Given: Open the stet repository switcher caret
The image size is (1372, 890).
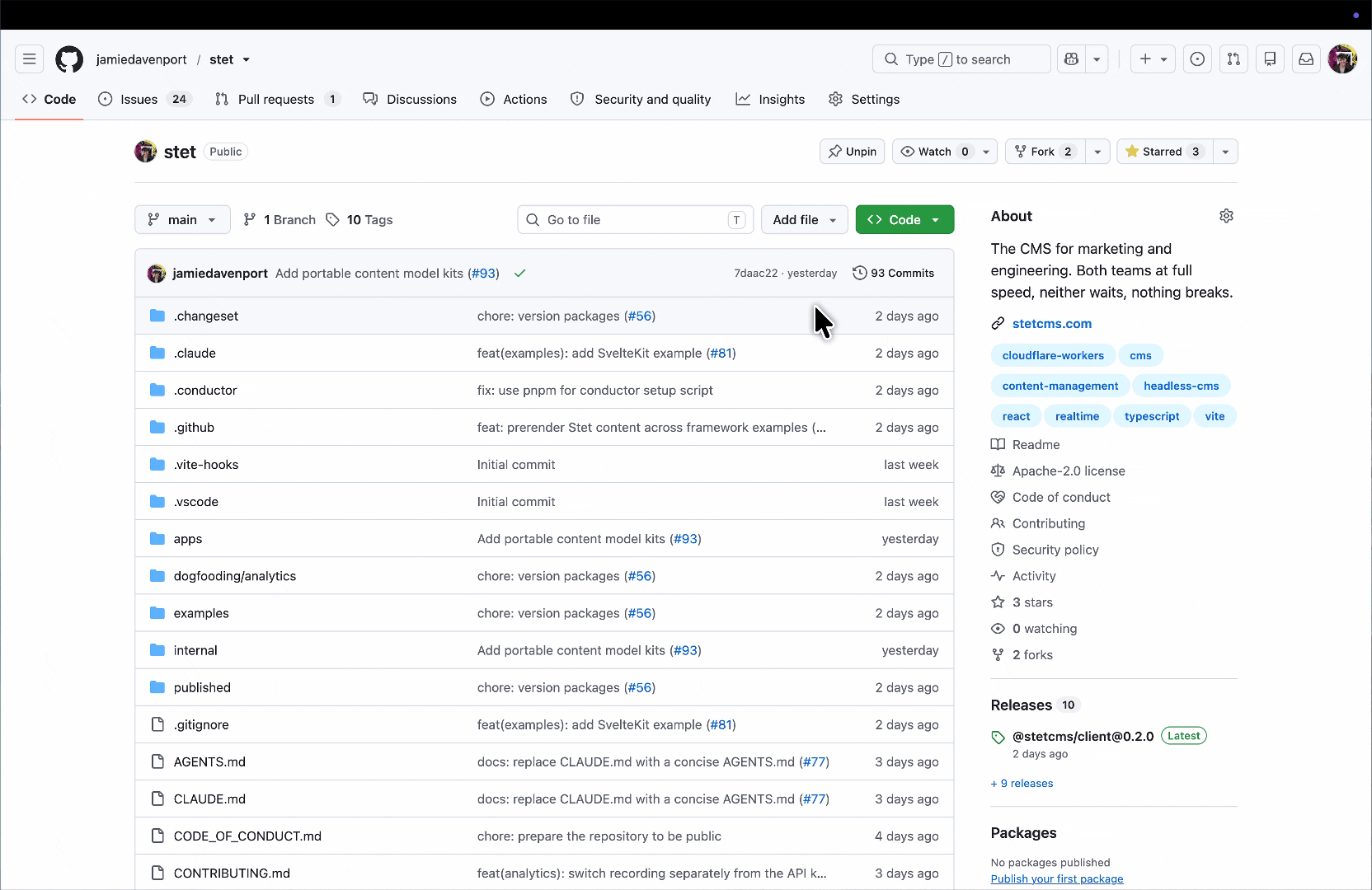Looking at the screenshot, I should pyautogui.click(x=246, y=59).
